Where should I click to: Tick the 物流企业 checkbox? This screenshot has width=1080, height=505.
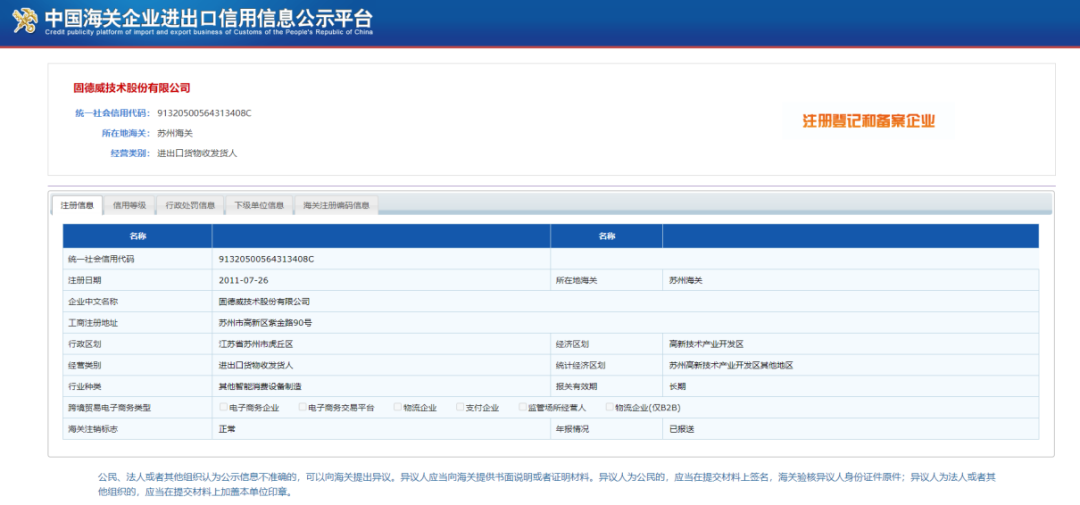[397, 407]
